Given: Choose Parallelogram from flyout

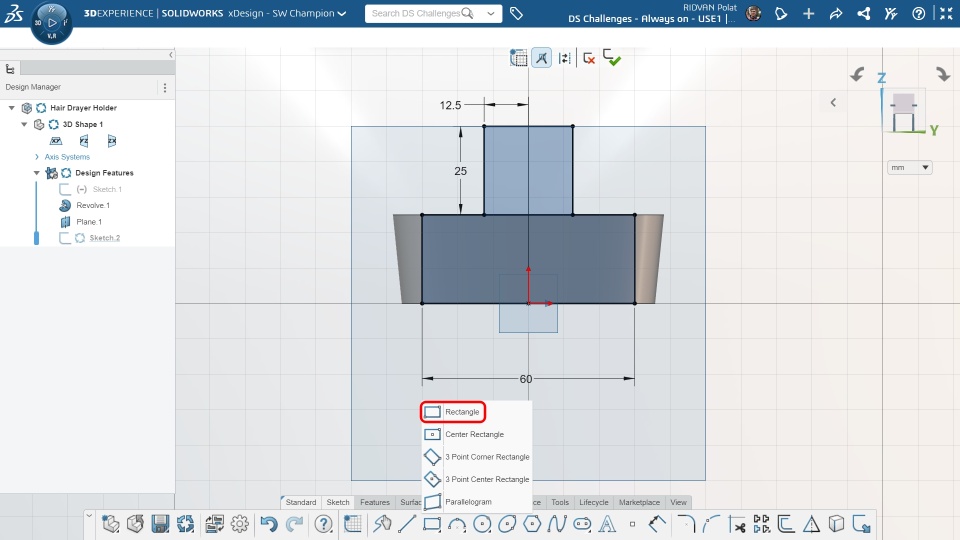Looking at the screenshot, I should click(458, 502).
